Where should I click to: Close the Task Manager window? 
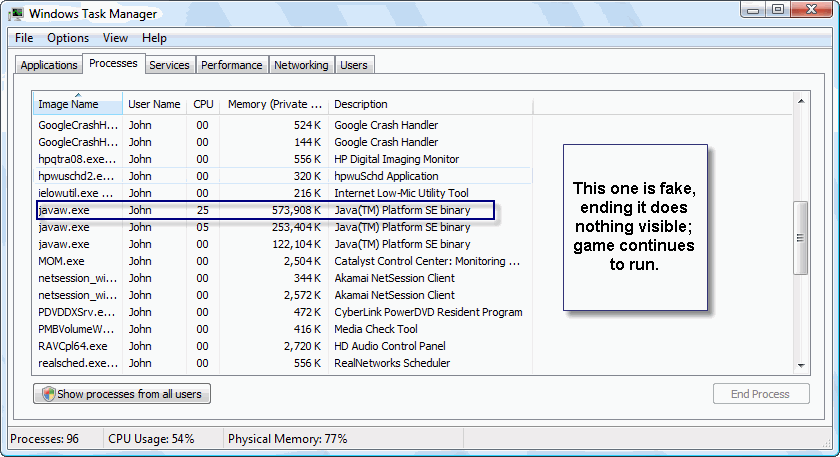click(x=812, y=9)
